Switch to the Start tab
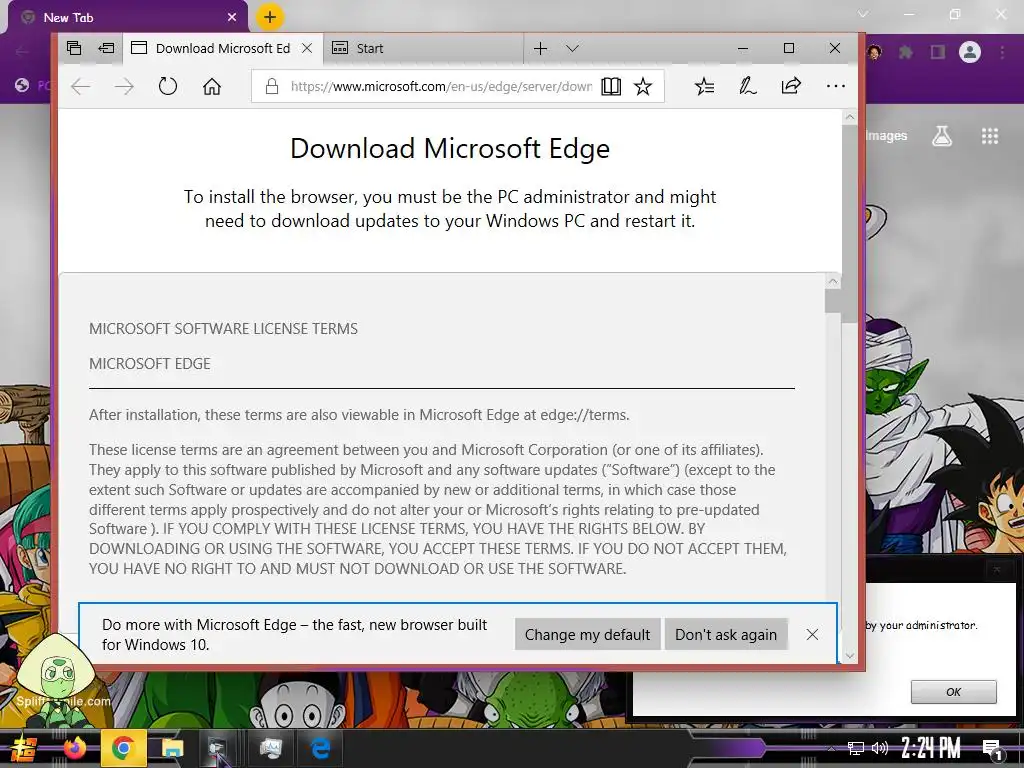Viewport: 1024px width, 768px height. [423, 48]
